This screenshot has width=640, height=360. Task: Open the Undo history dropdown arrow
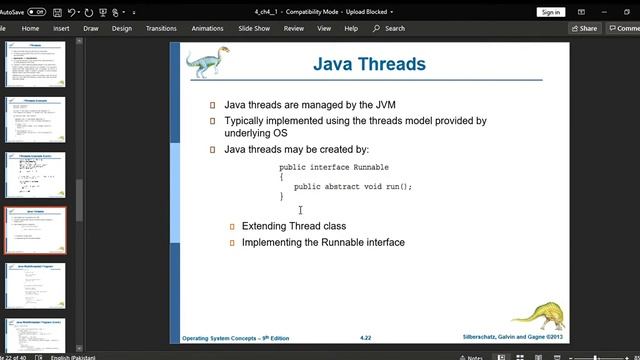pyautogui.click(x=79, y=12)
